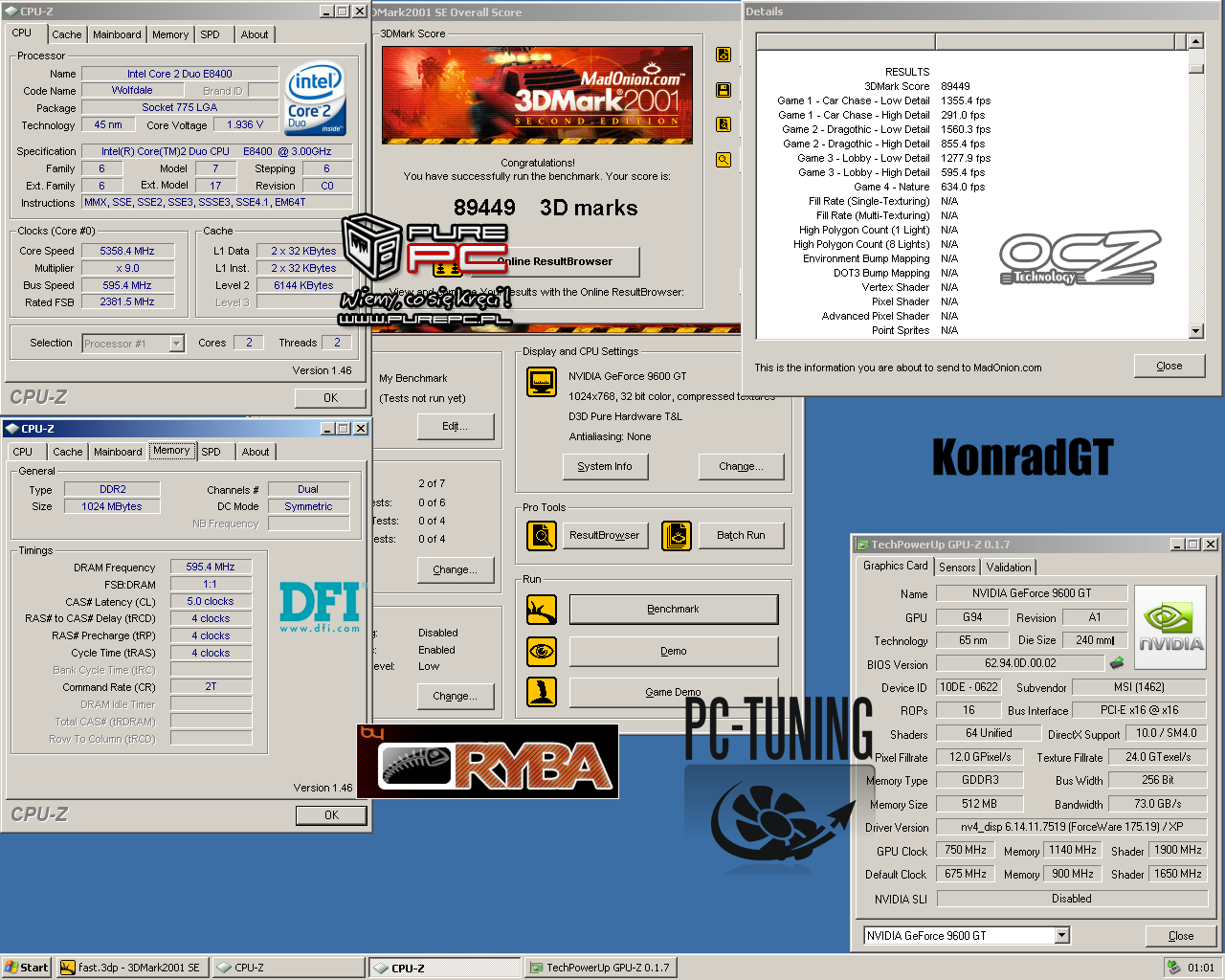The height and width of the screenshot is (980, 1225).
Task: Click OK in the top CPU-Z window
Action: (330, 398)
